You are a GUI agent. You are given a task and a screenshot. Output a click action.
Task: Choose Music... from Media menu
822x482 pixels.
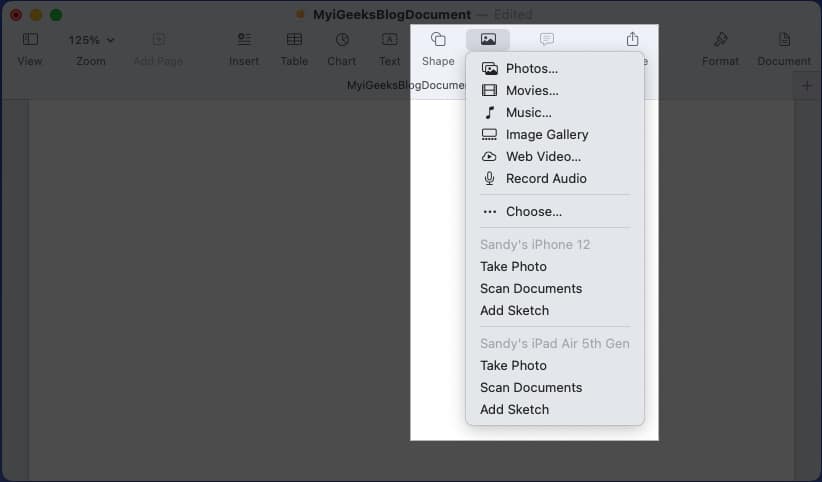point(555,113)
